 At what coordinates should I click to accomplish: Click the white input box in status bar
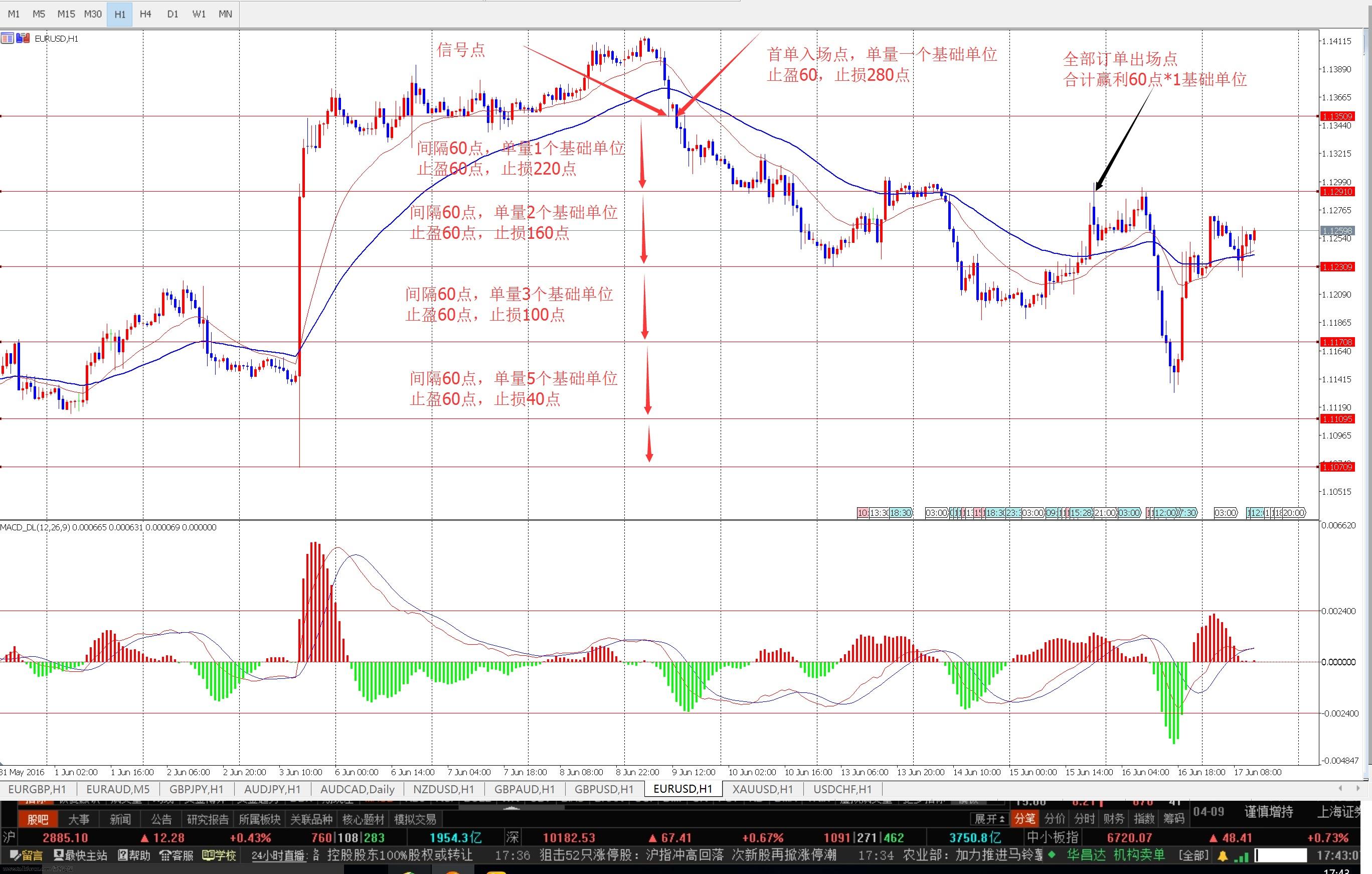[x=1281, y=855]
